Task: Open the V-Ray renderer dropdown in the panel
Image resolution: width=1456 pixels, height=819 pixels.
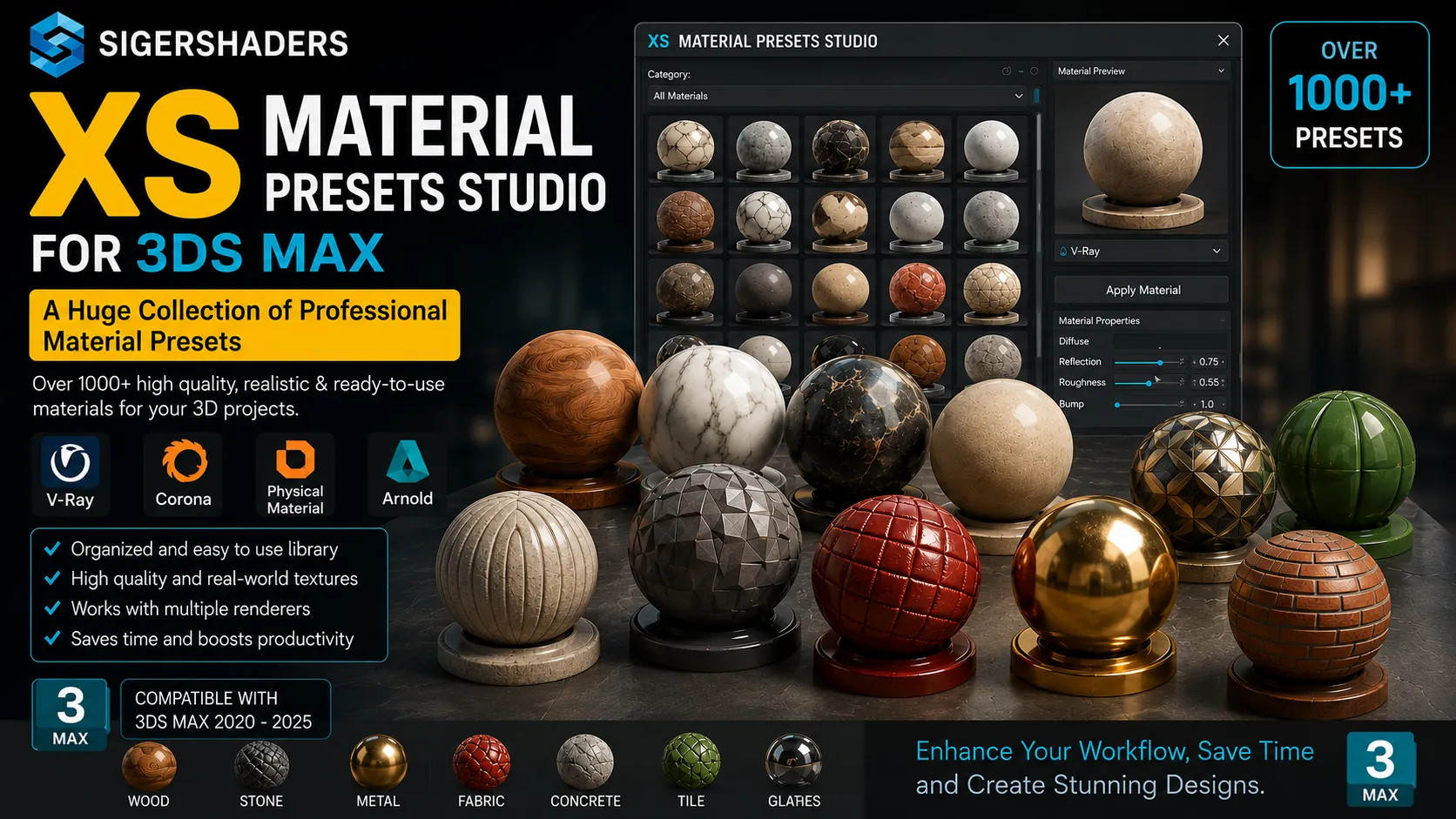Action: (1141, 252)
